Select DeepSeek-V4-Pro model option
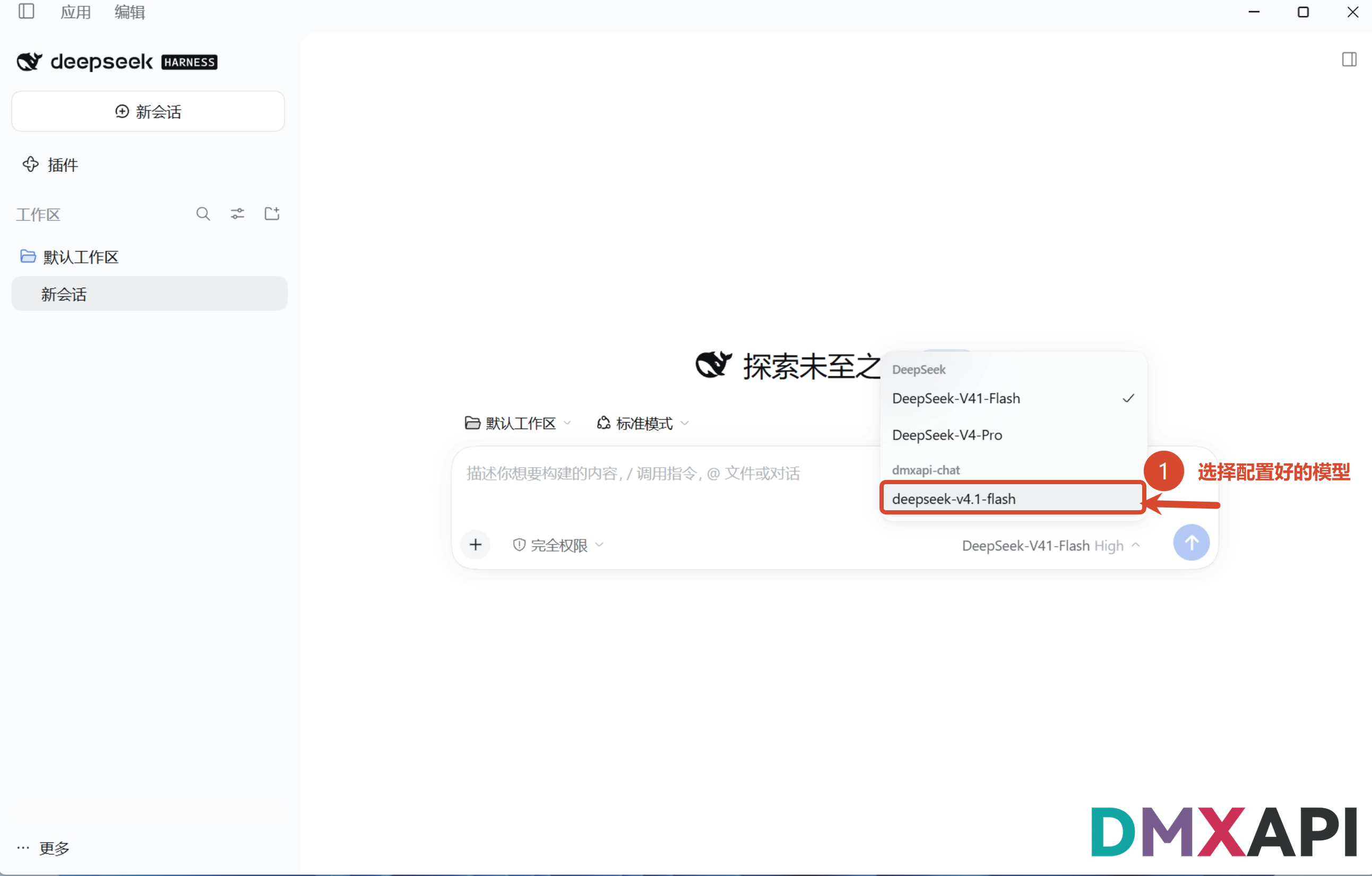Image resolution: width=1372 pixels, height=876 pixels. (x=1013, y=435)
